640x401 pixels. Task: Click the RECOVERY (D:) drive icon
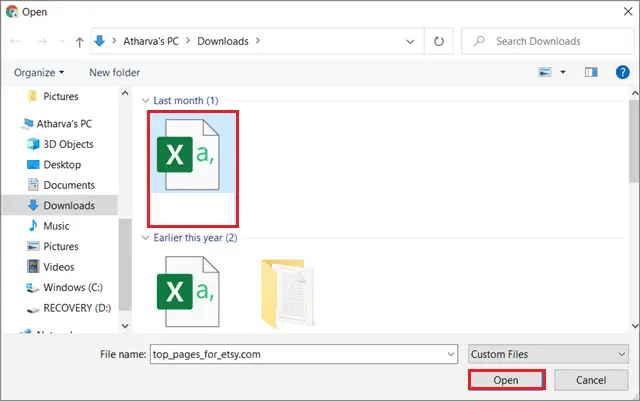[33, 310]
